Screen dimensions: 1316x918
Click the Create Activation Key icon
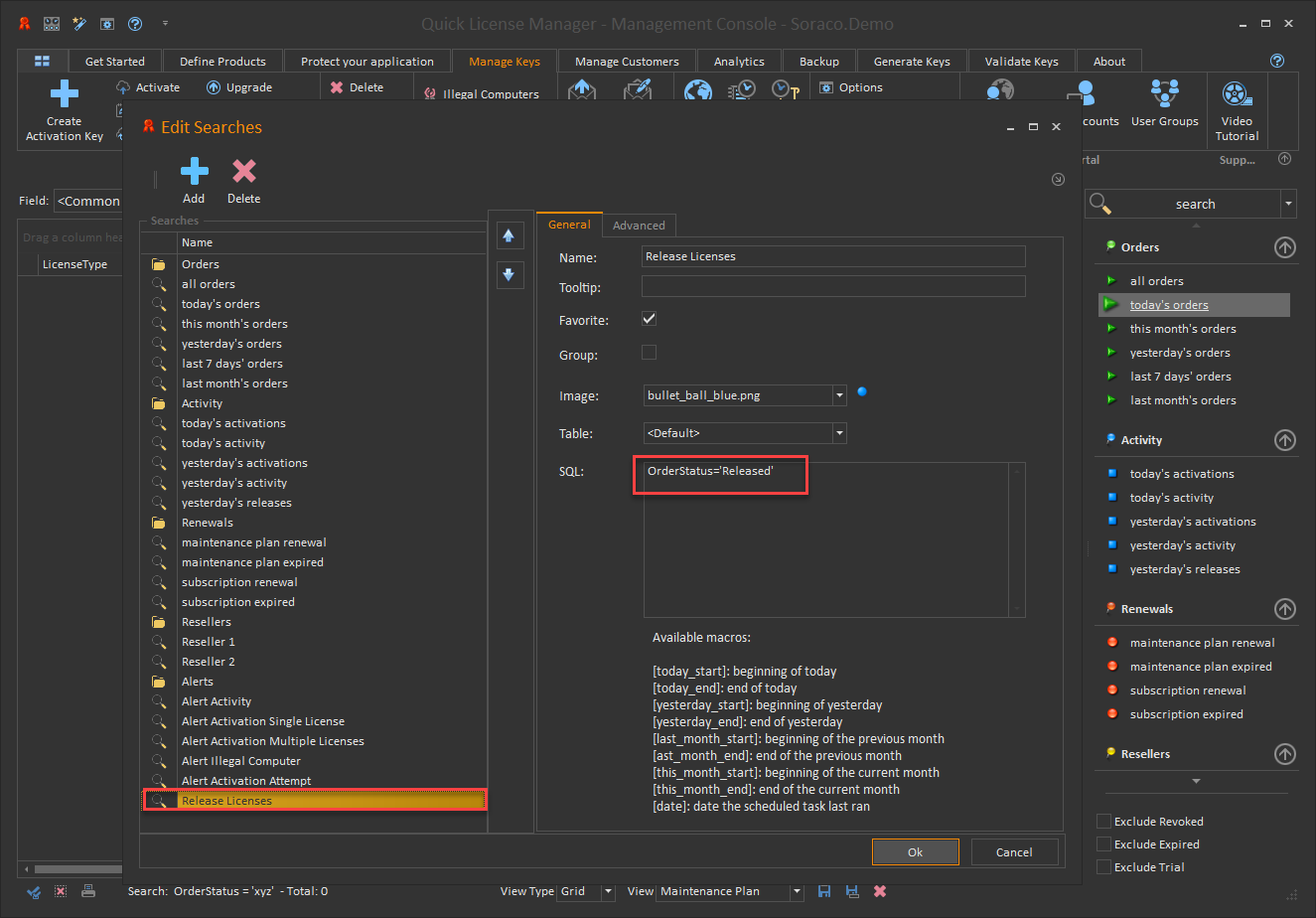pos(65,94)
